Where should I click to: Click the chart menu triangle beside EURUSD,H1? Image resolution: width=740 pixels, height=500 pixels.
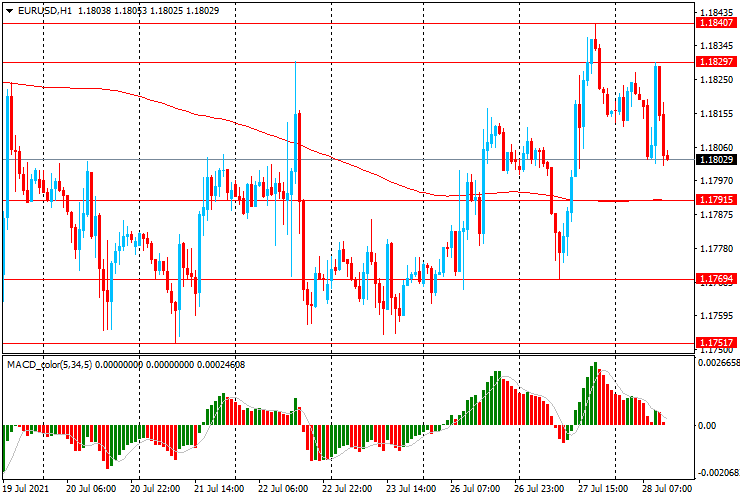pyautogui.click(x=9, y=11)
